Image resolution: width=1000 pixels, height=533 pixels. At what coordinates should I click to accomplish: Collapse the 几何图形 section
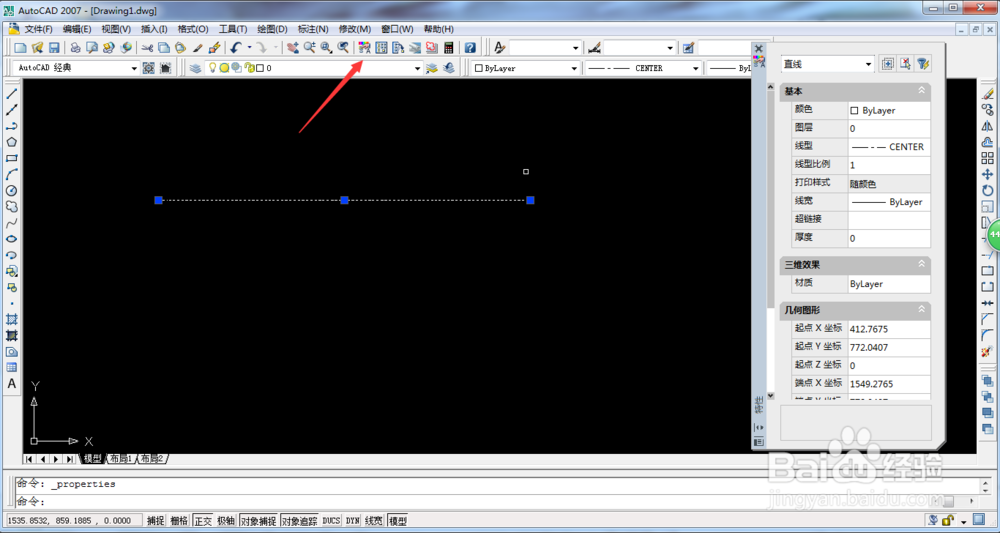point(921,310)
